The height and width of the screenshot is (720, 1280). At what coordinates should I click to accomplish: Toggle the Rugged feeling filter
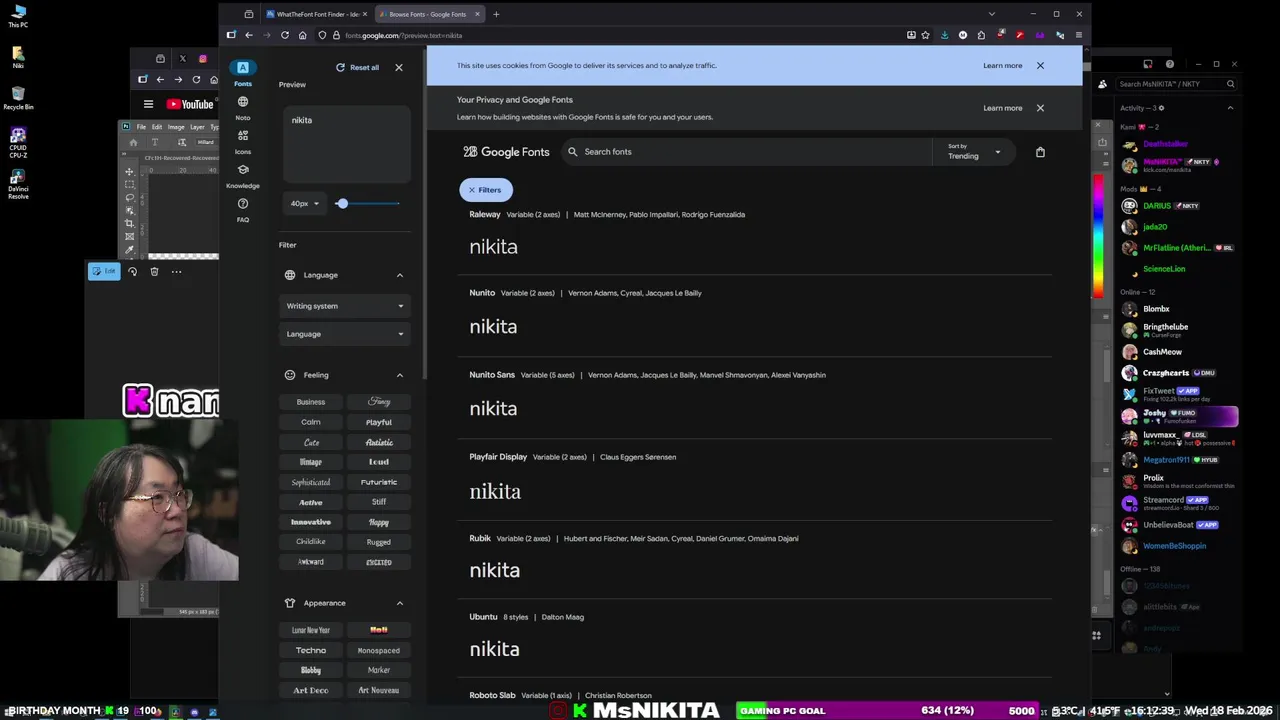(379, 542)
